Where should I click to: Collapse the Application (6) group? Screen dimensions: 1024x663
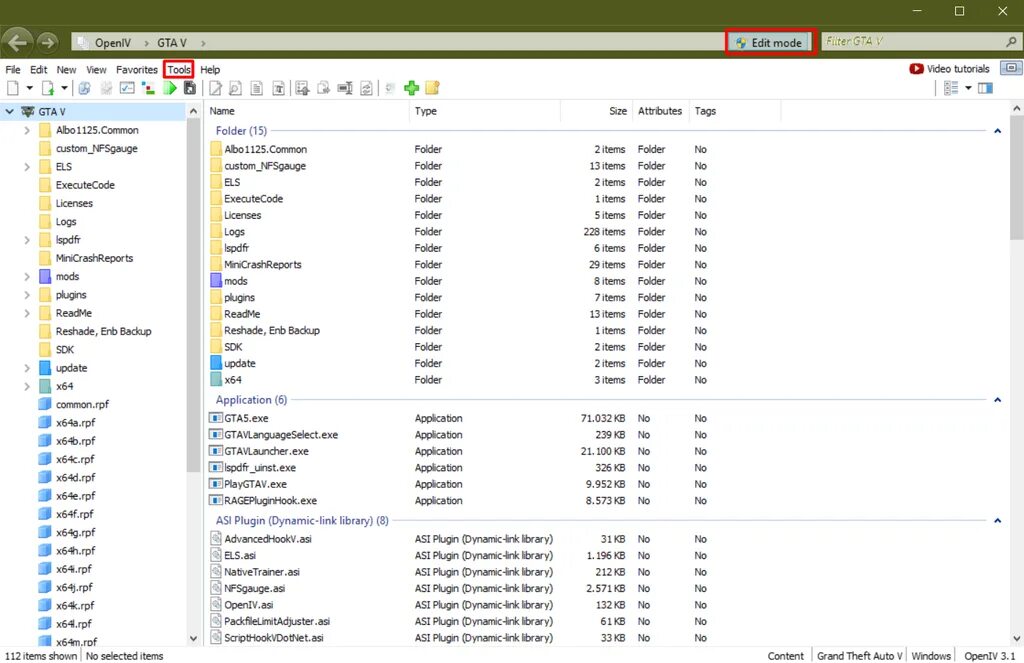pos(997,400)
